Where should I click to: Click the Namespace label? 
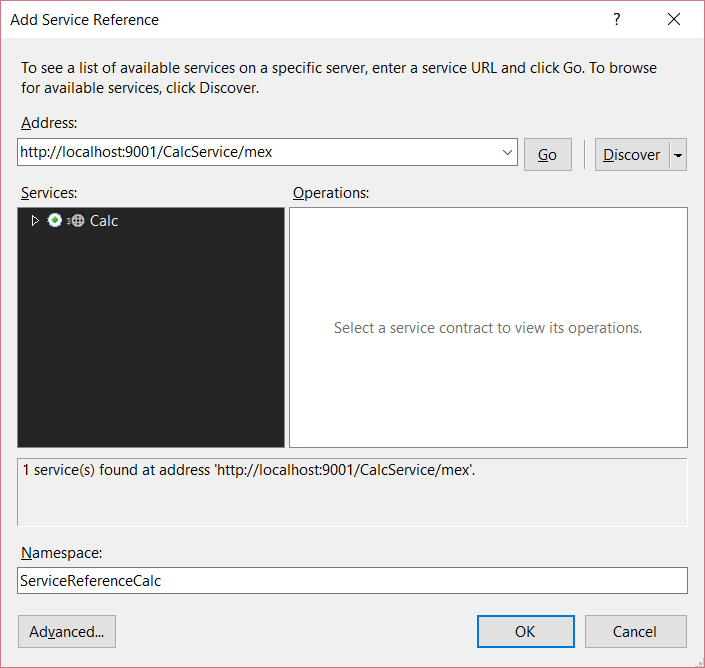pyautogui.click(x=62, y=553)
